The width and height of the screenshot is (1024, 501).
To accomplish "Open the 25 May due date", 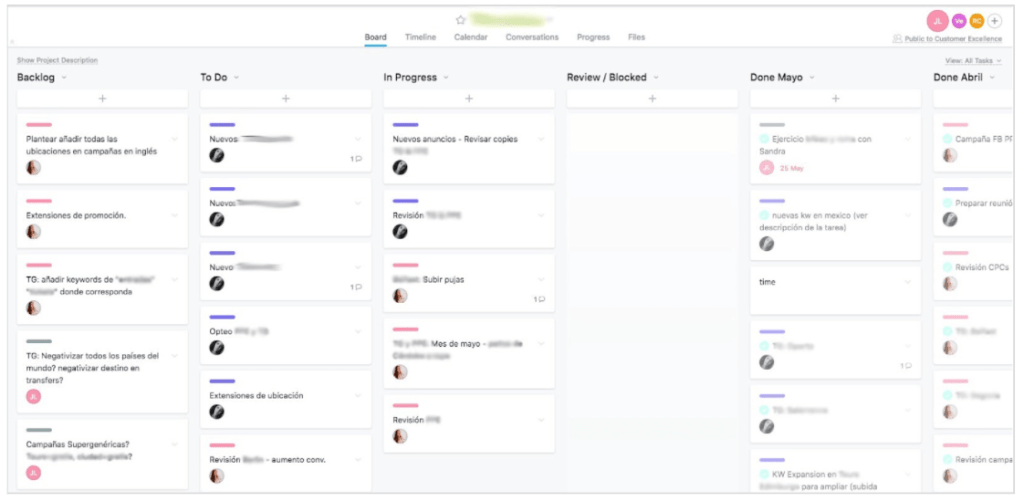I will pyautogui.click(x=792, y=169).
